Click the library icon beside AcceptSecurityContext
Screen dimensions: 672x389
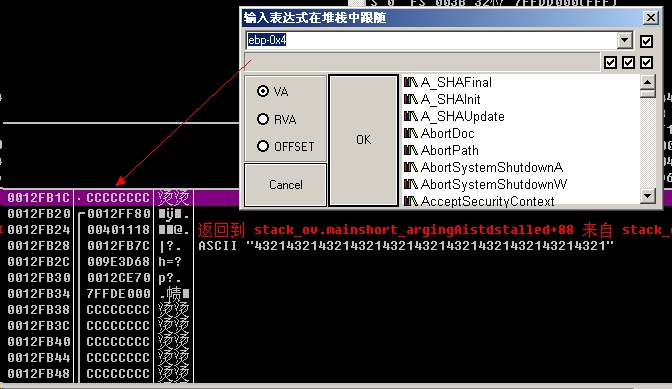pyautogui.click(x=411, y=201)
